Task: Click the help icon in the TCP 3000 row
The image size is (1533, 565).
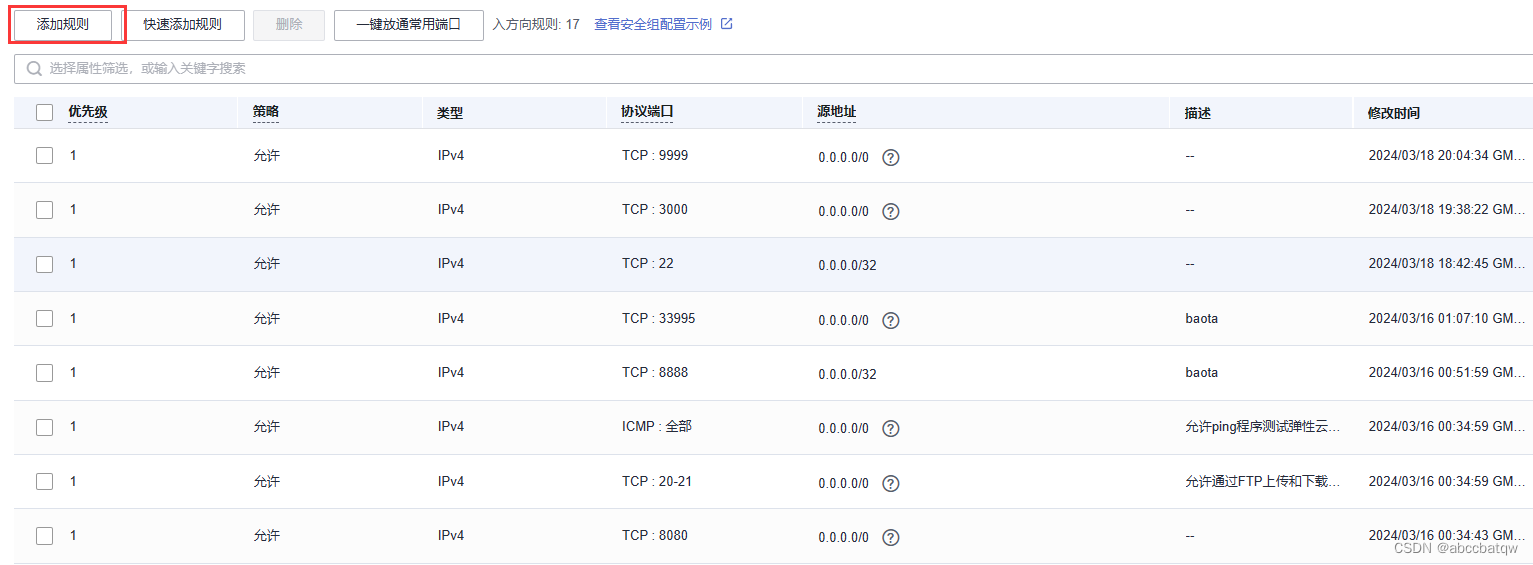Action: [891, 211]
